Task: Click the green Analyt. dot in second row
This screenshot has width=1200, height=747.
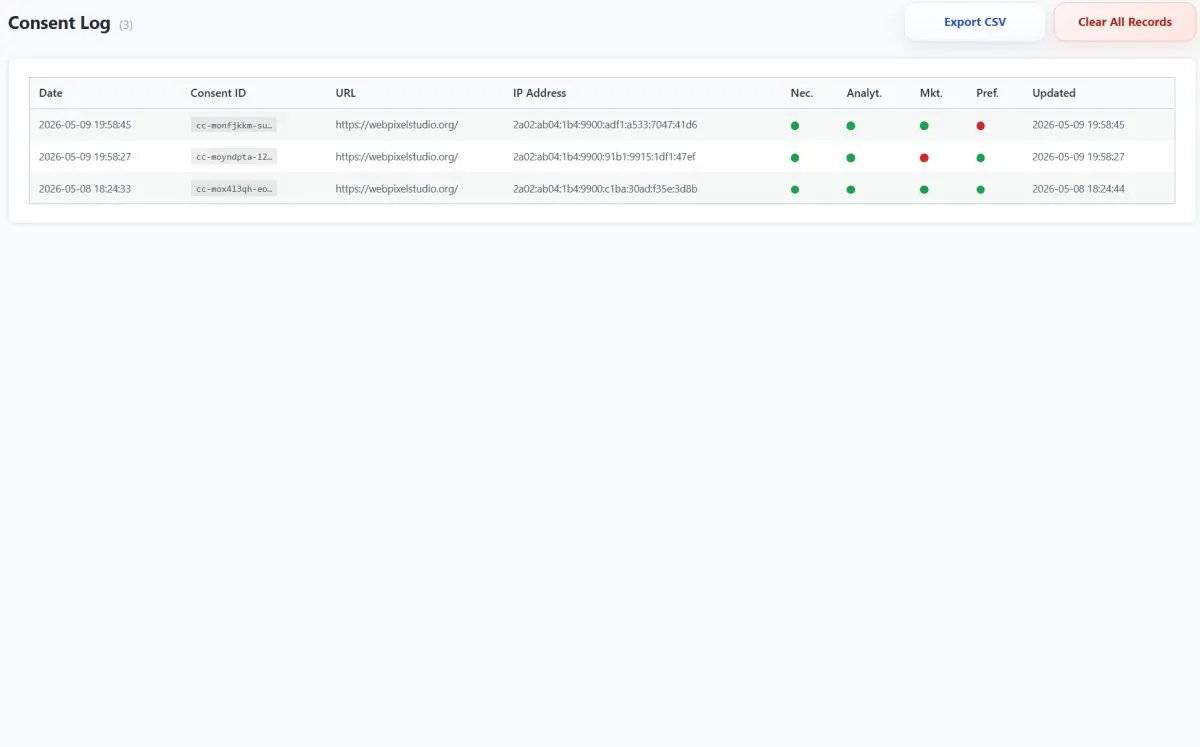Action: point(851,158)
